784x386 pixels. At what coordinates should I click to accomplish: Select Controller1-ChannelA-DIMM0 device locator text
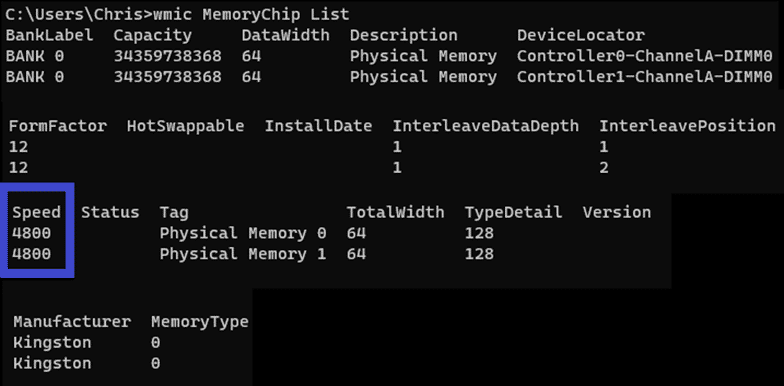pos(645,77)
